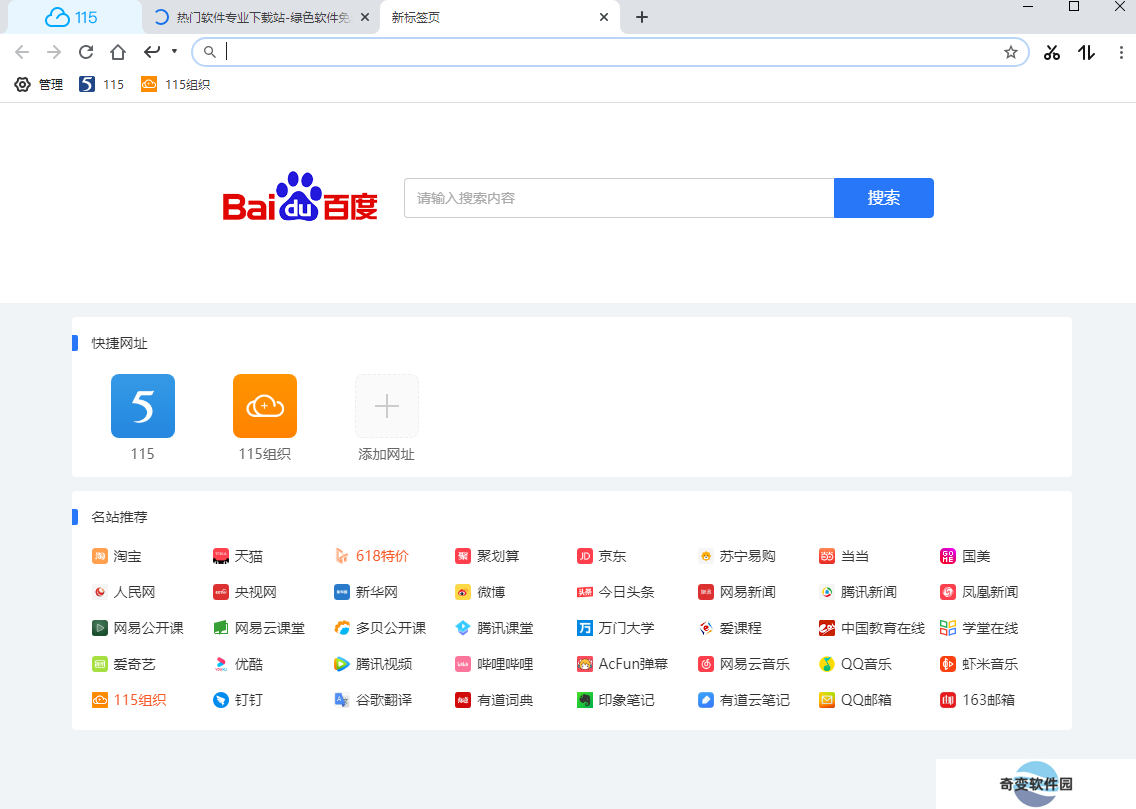
Task: Open the 网易云课堂 link
Action: (x=259, y=628)
